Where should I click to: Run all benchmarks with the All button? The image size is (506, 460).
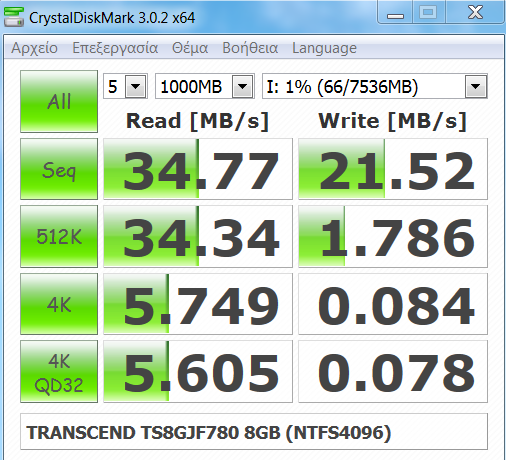(x=59, y=101)
